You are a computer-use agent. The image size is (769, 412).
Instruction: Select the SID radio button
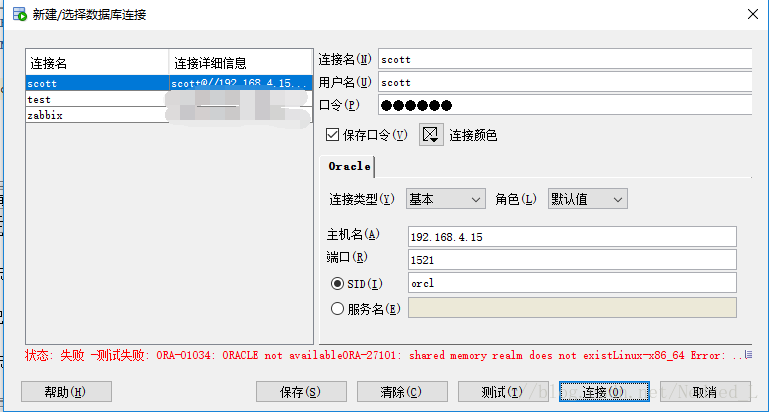point(337,283)
